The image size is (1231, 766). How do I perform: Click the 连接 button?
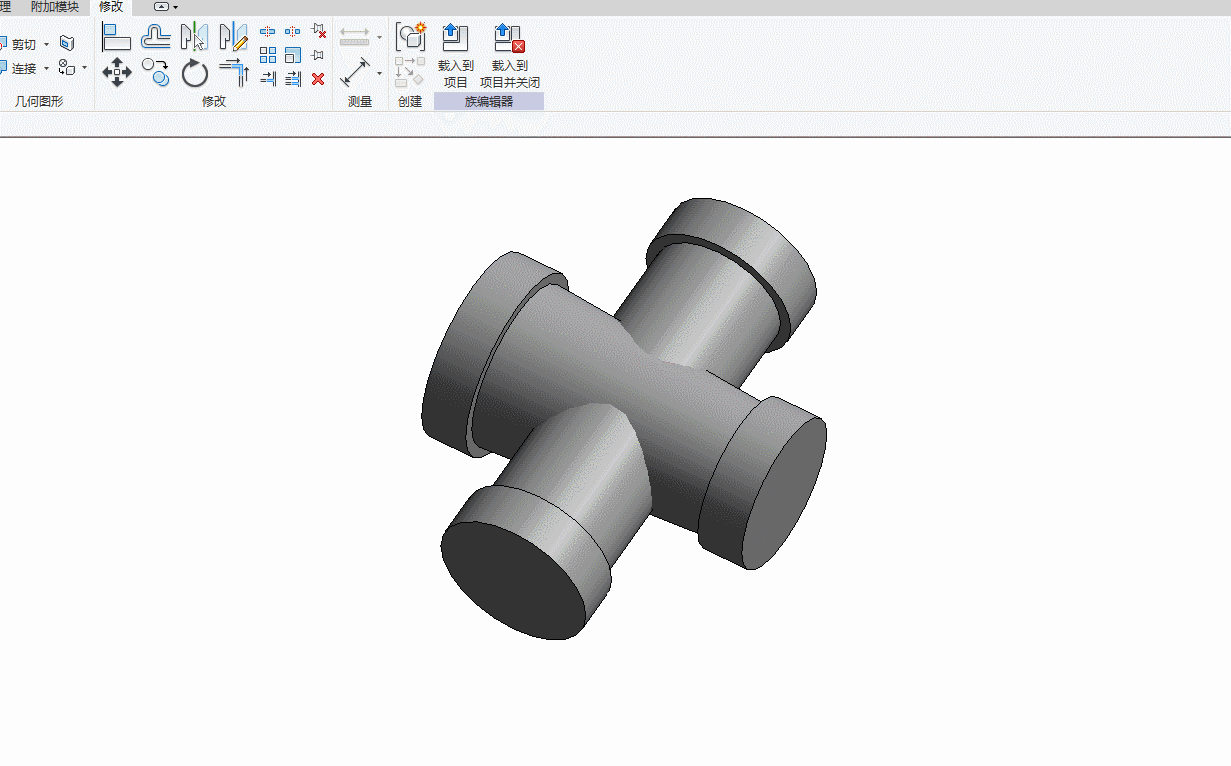pos(17,69)
